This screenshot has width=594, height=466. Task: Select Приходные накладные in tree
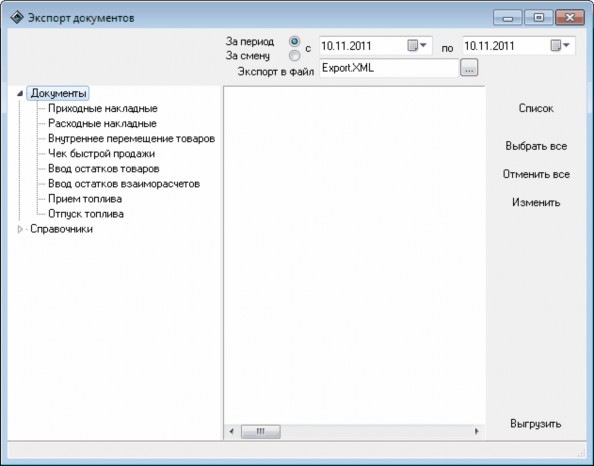click(x=103, y=109)
